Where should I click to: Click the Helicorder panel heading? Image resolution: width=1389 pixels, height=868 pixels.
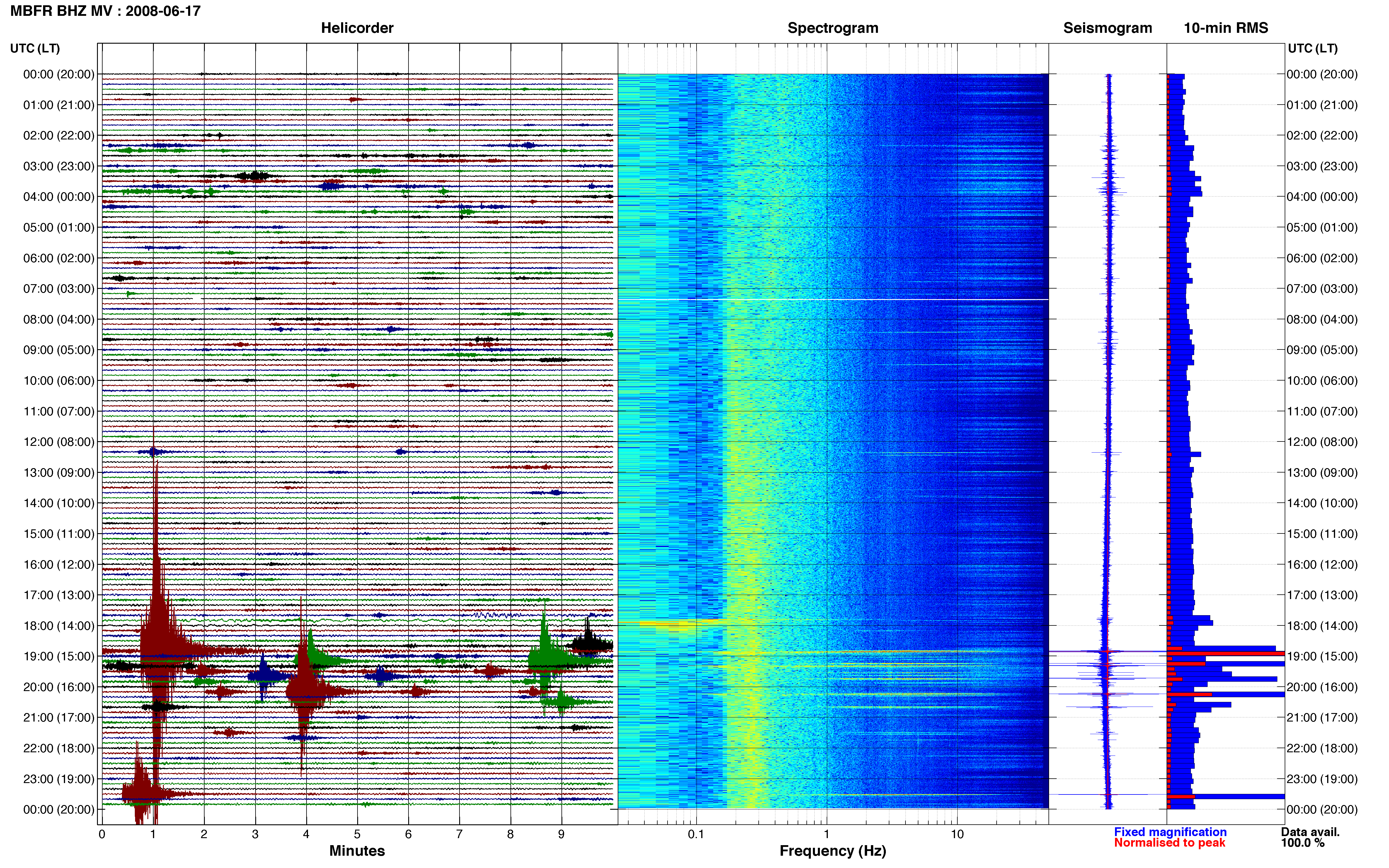coord(357,28)
